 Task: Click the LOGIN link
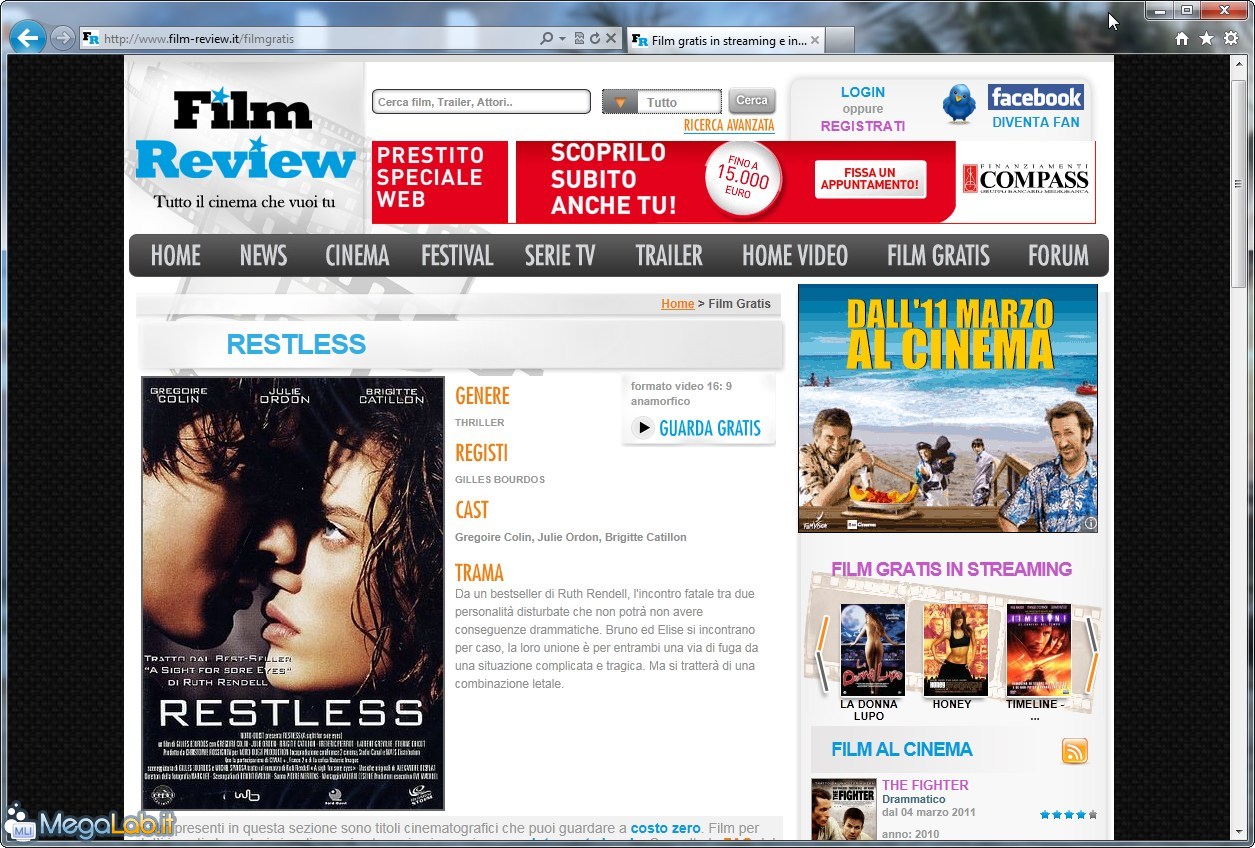tap(862, 92)
